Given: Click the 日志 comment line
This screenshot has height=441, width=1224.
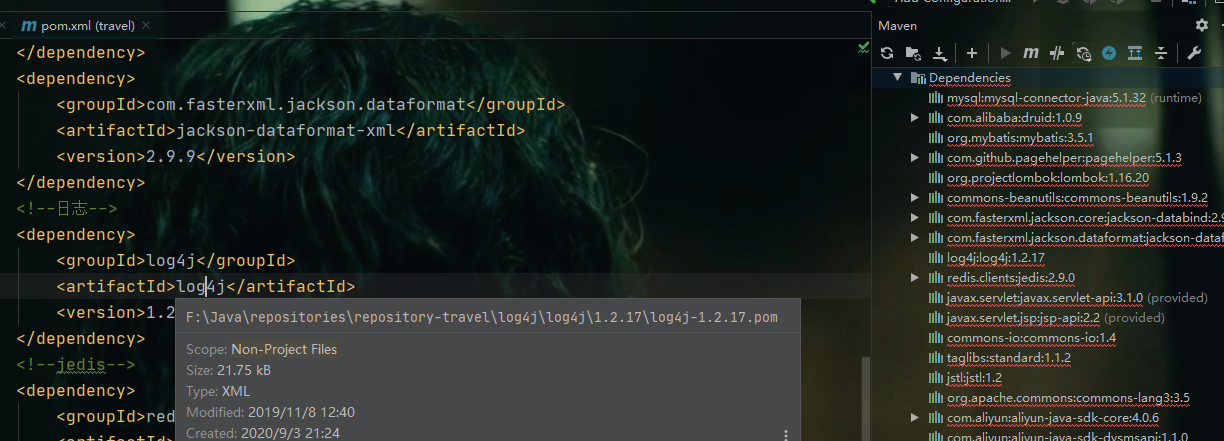Looking at the screenshot, I should click(67, 208).
